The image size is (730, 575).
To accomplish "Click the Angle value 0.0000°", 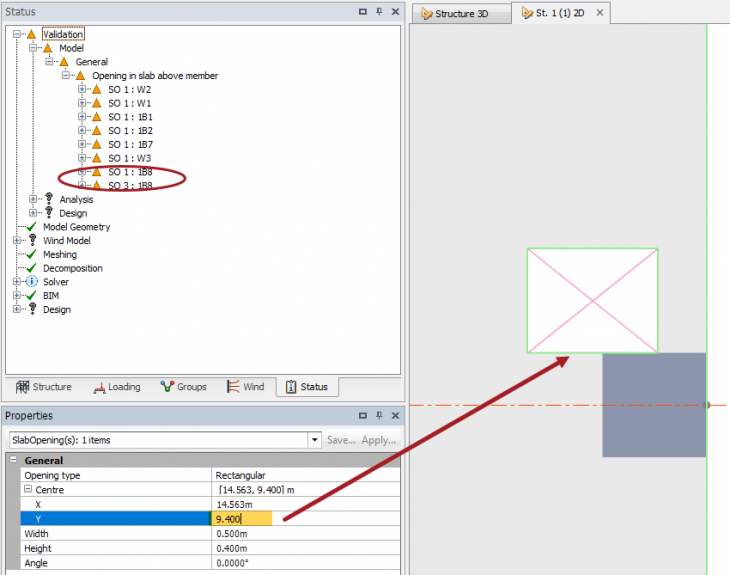I will (x=306, y=563).
